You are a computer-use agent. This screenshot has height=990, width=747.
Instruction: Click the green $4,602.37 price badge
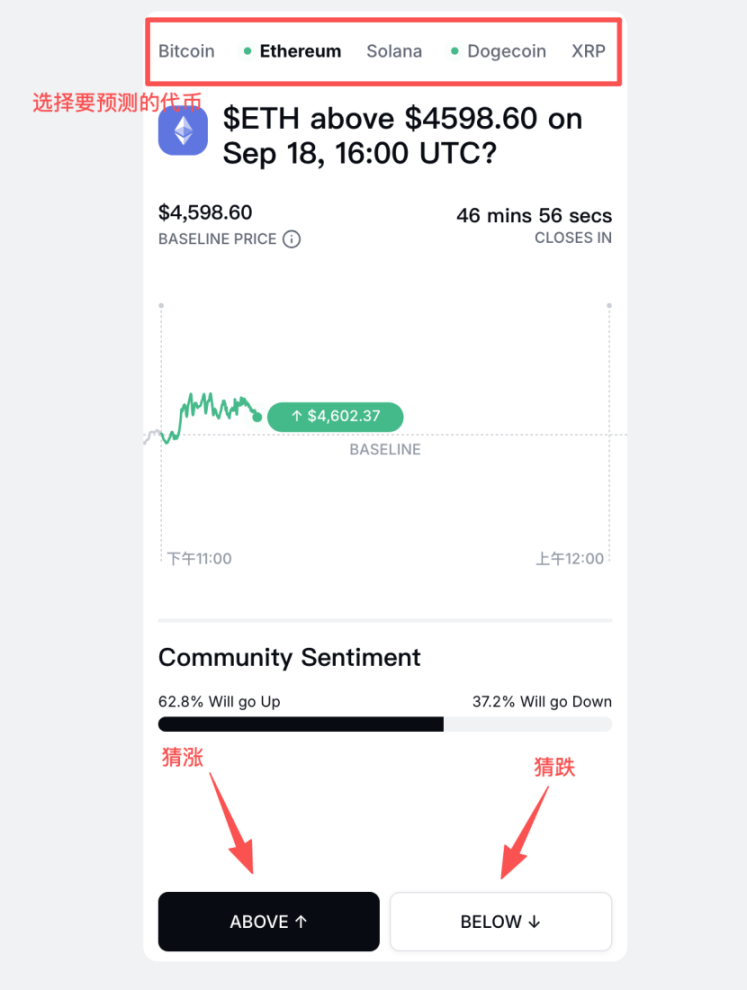point(335,416)
